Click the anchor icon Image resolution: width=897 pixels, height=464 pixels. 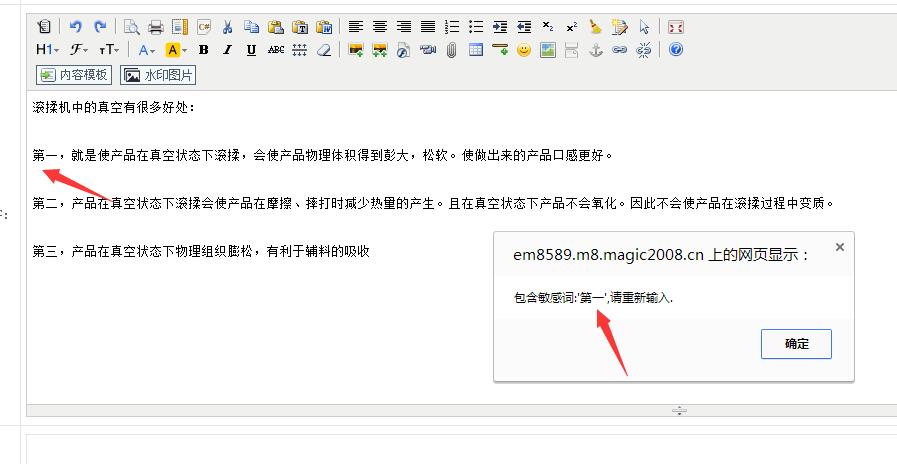pos(596,49)
